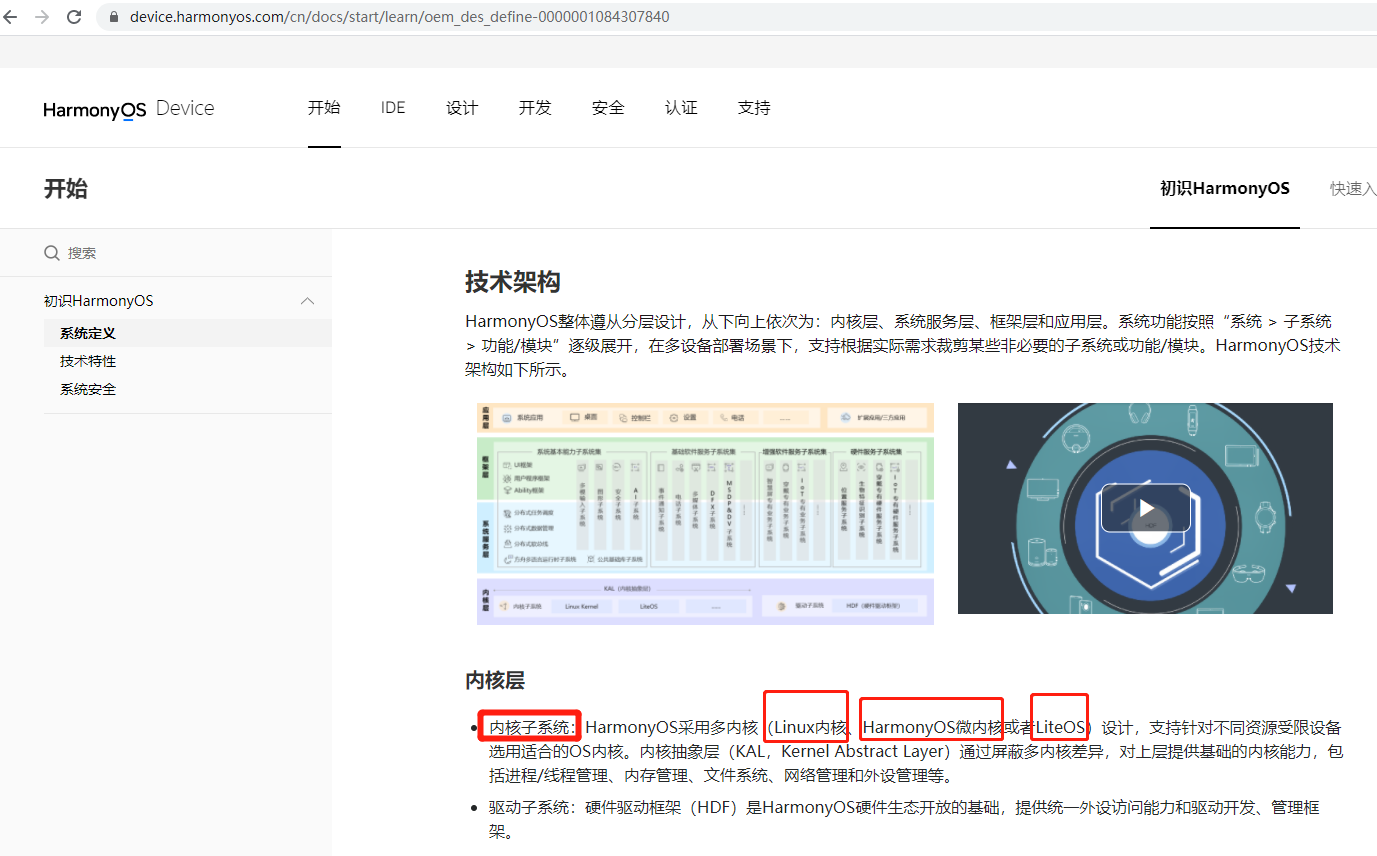Select the 安全 top navigation tab
The width and height of the screenshot is (1377, 856).
608,108
